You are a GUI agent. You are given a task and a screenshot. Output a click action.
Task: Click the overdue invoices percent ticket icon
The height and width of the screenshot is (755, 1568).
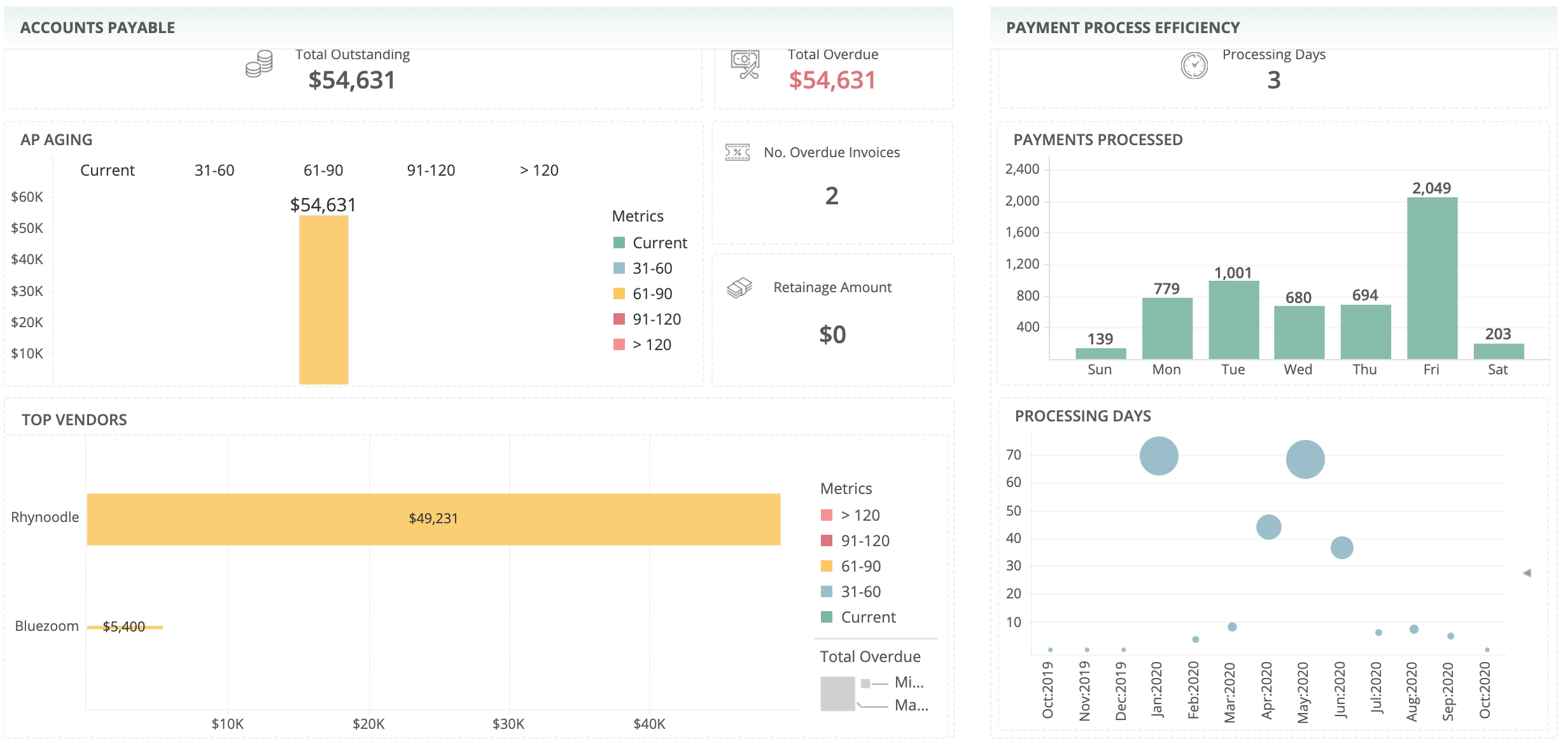click(x=738, y=152)
